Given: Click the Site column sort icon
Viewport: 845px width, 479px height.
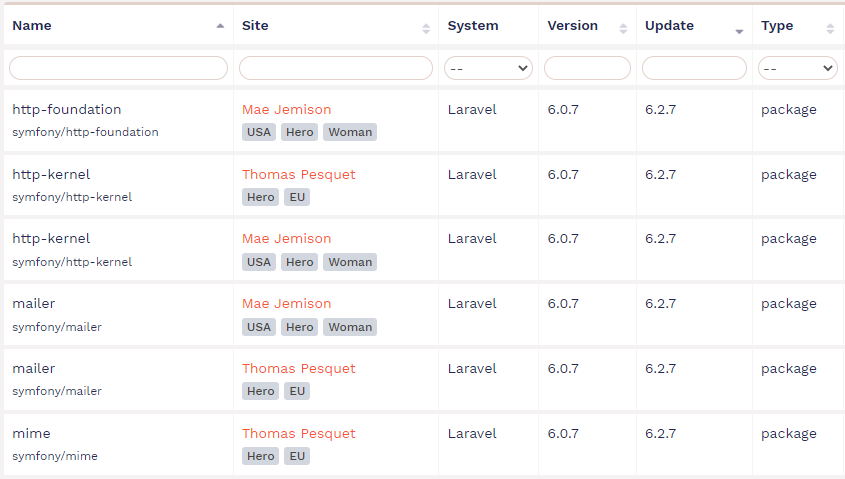Looking at the screenshot, I should (426, 29).
